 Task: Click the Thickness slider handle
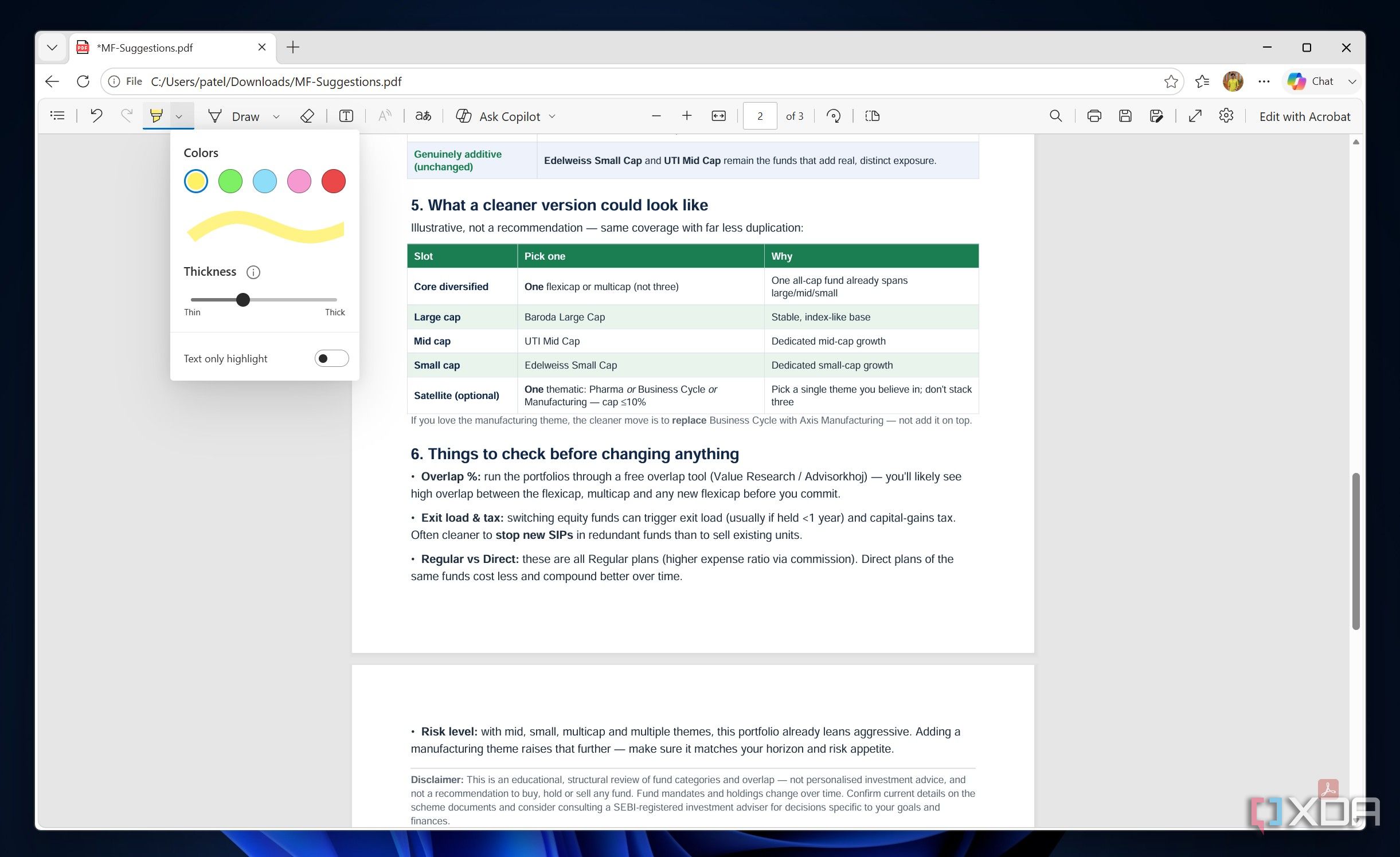pos(243,299)
